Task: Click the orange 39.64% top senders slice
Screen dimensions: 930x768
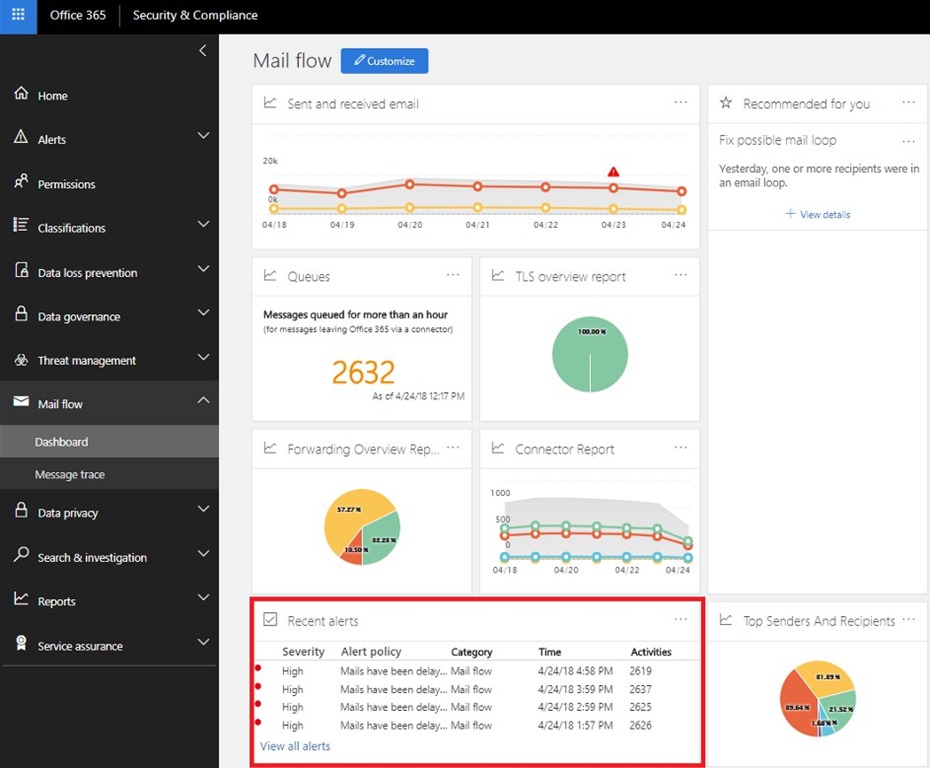Action: coord(798,700)
